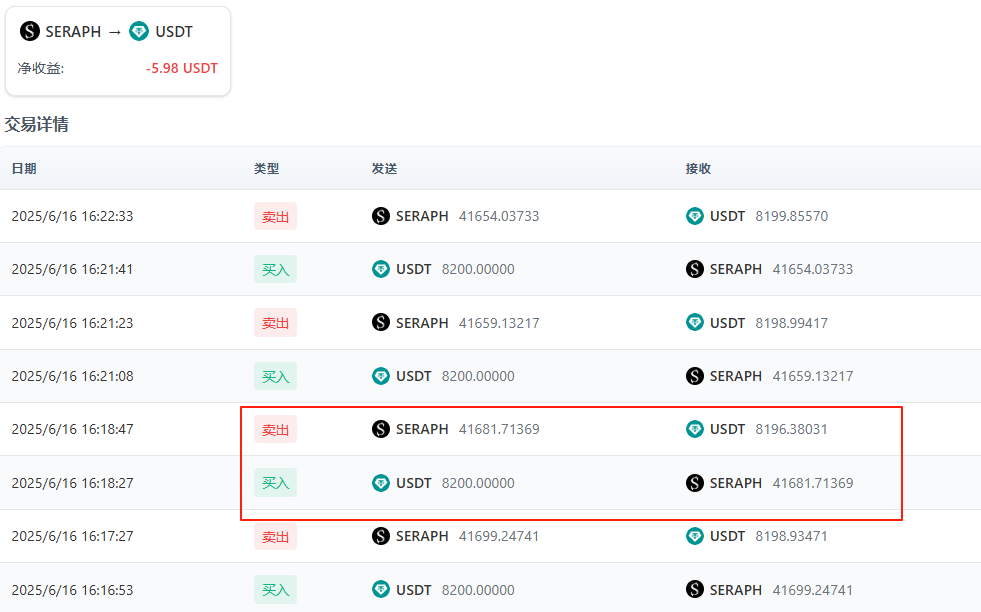This screenshot has width=981, height=612.
Task: Click USDT icon in 16:18:27 send cell
Action: click(x=381, y=483)
